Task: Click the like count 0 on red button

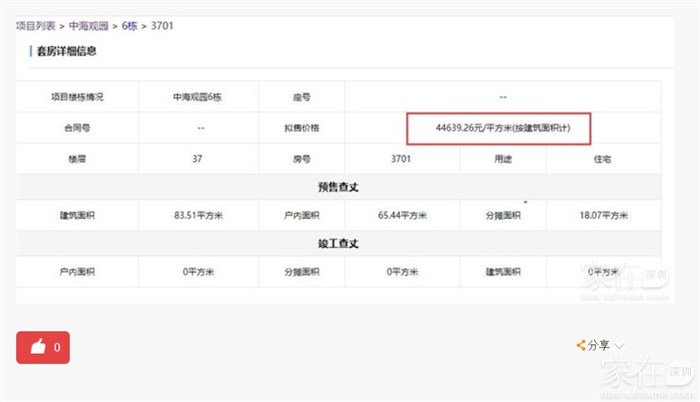Action: coord(57,346)
